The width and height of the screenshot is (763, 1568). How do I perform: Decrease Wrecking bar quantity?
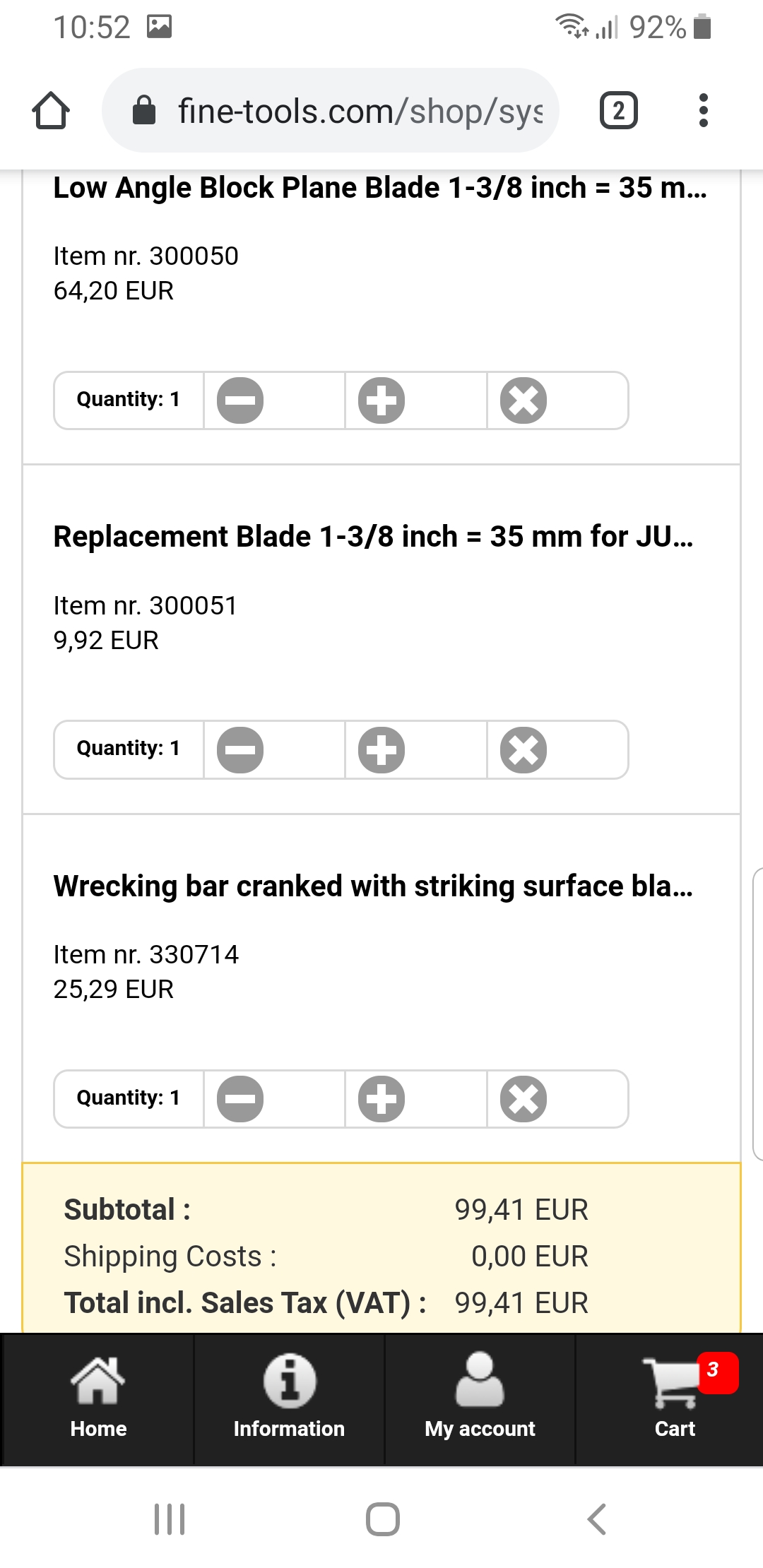(x=240, y=1099)
